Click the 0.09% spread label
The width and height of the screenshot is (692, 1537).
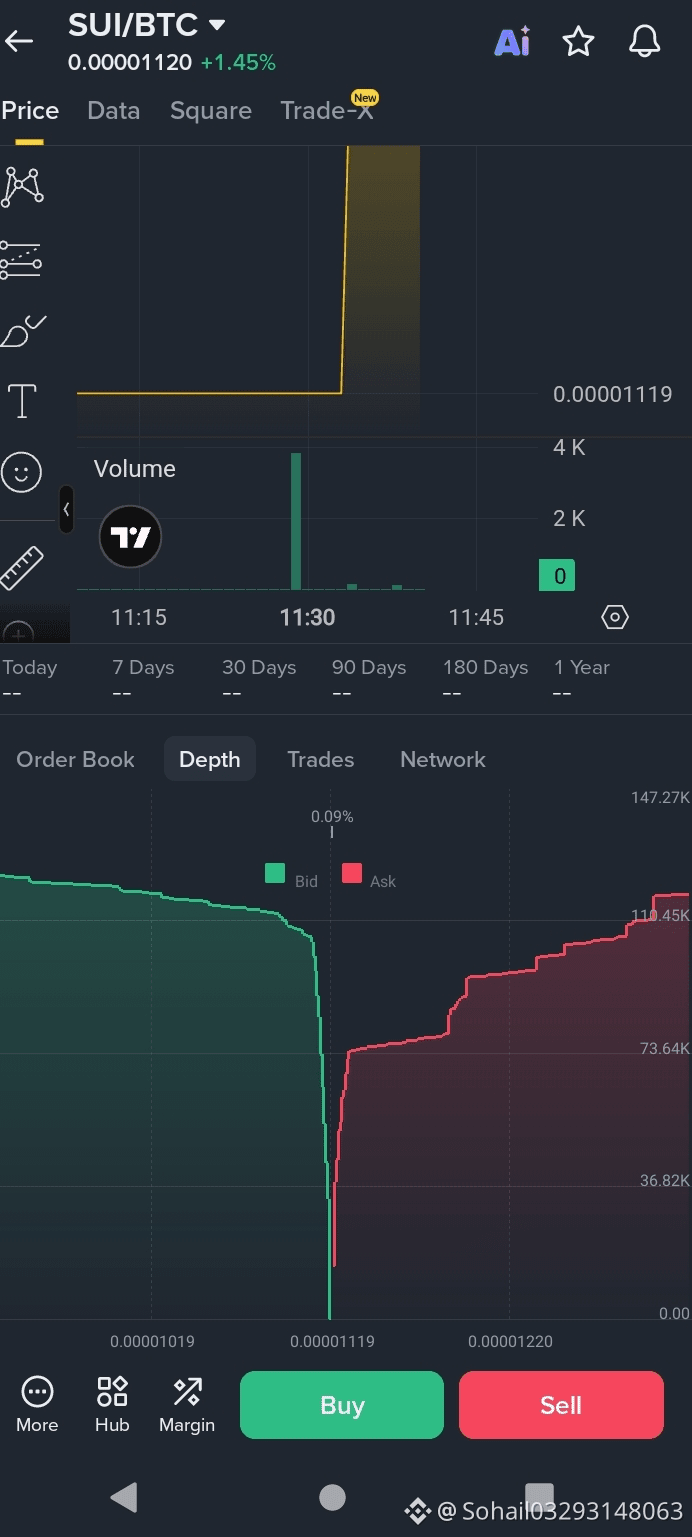(332, 817)
